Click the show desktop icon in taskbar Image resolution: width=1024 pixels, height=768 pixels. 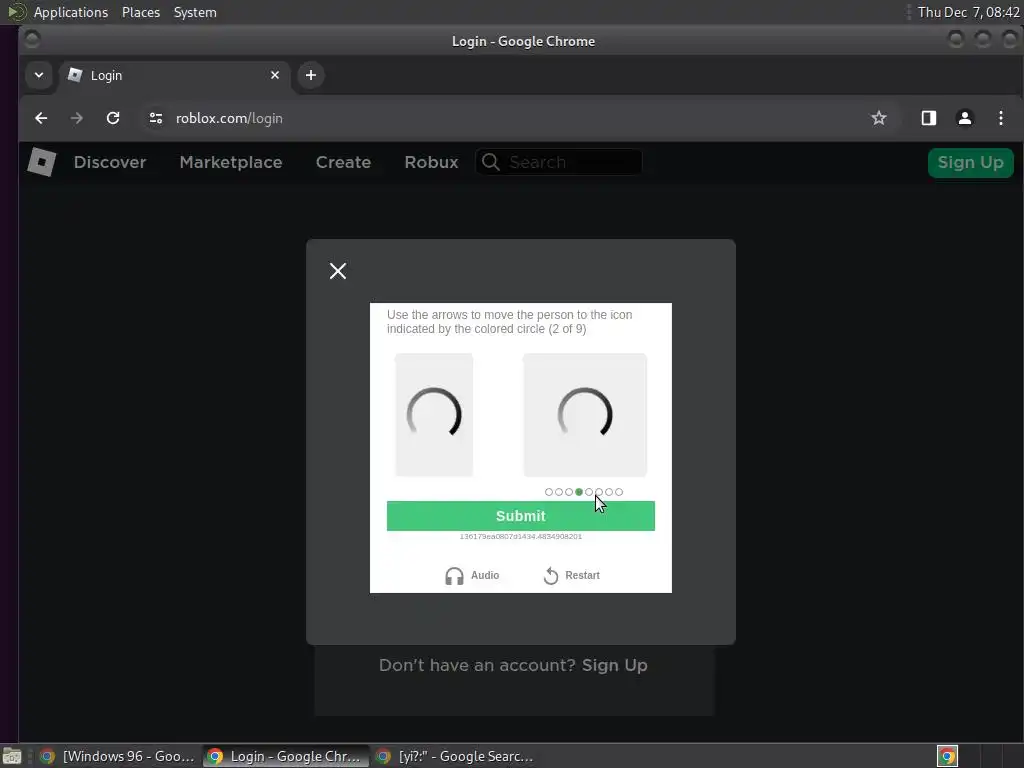click(x=12, y=756)
